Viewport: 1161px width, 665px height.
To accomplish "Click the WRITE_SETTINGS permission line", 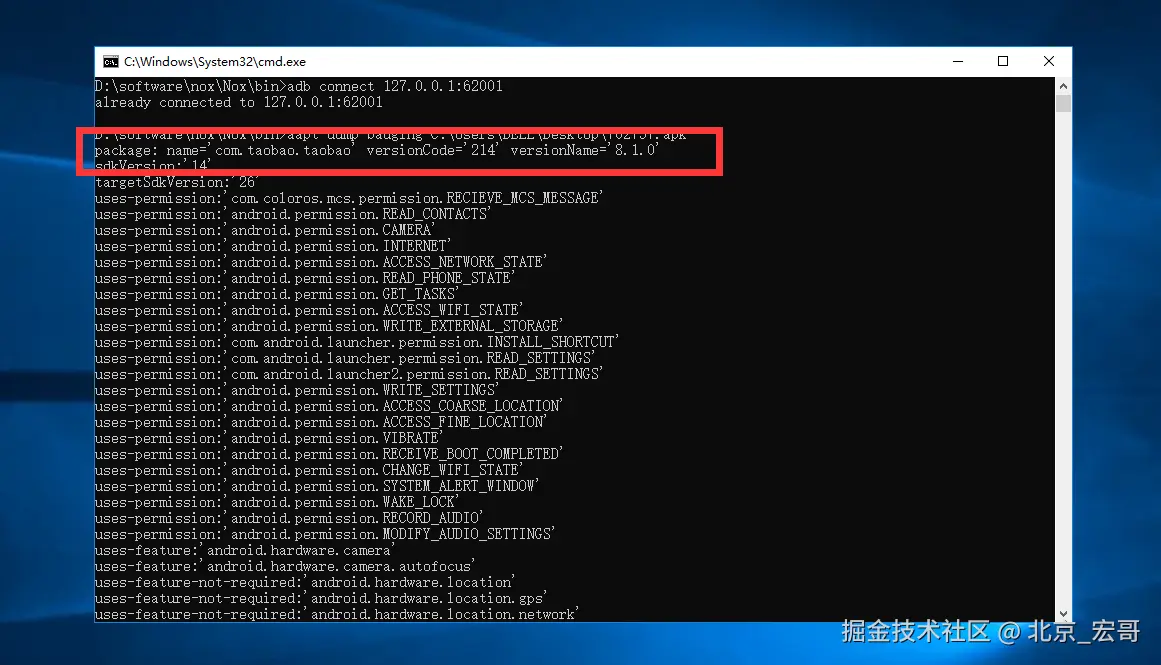I will click(297, 390).
